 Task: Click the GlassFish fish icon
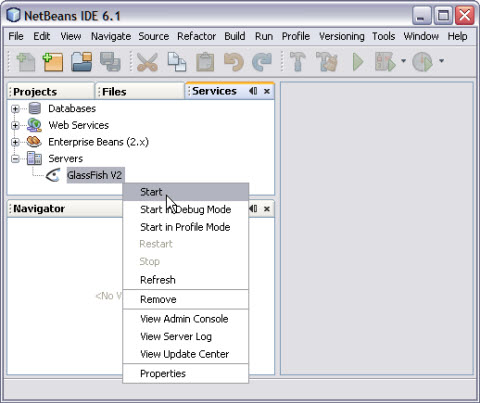click(x=53, y=175)
